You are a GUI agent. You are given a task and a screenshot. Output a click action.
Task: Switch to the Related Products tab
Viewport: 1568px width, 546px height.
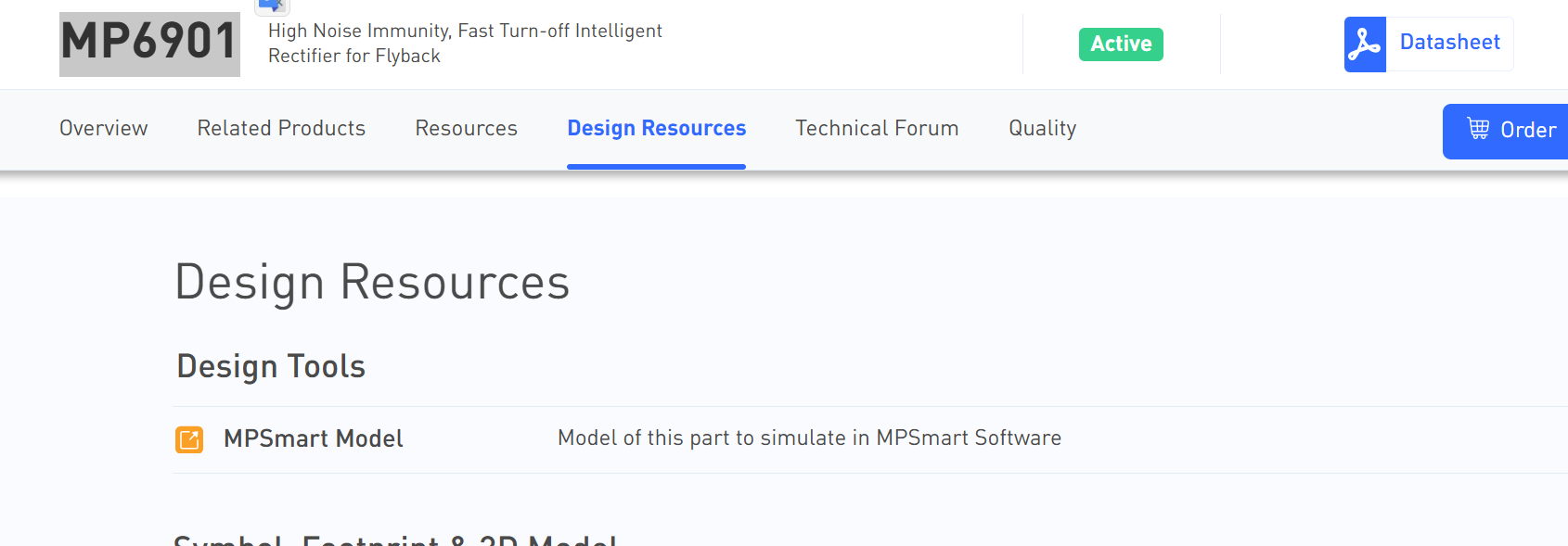click(281, 128)
